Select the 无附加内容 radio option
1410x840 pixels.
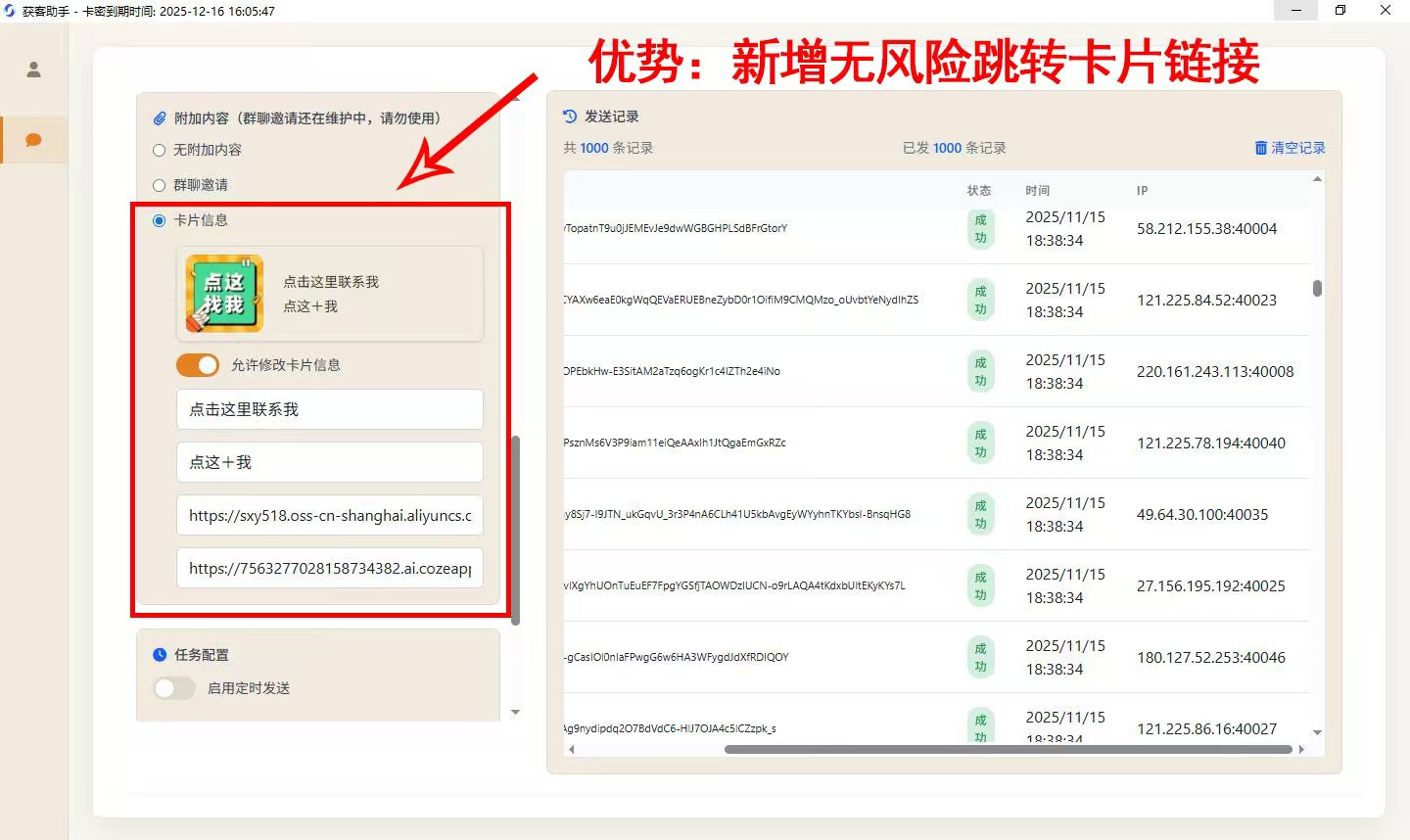[160, 150]
